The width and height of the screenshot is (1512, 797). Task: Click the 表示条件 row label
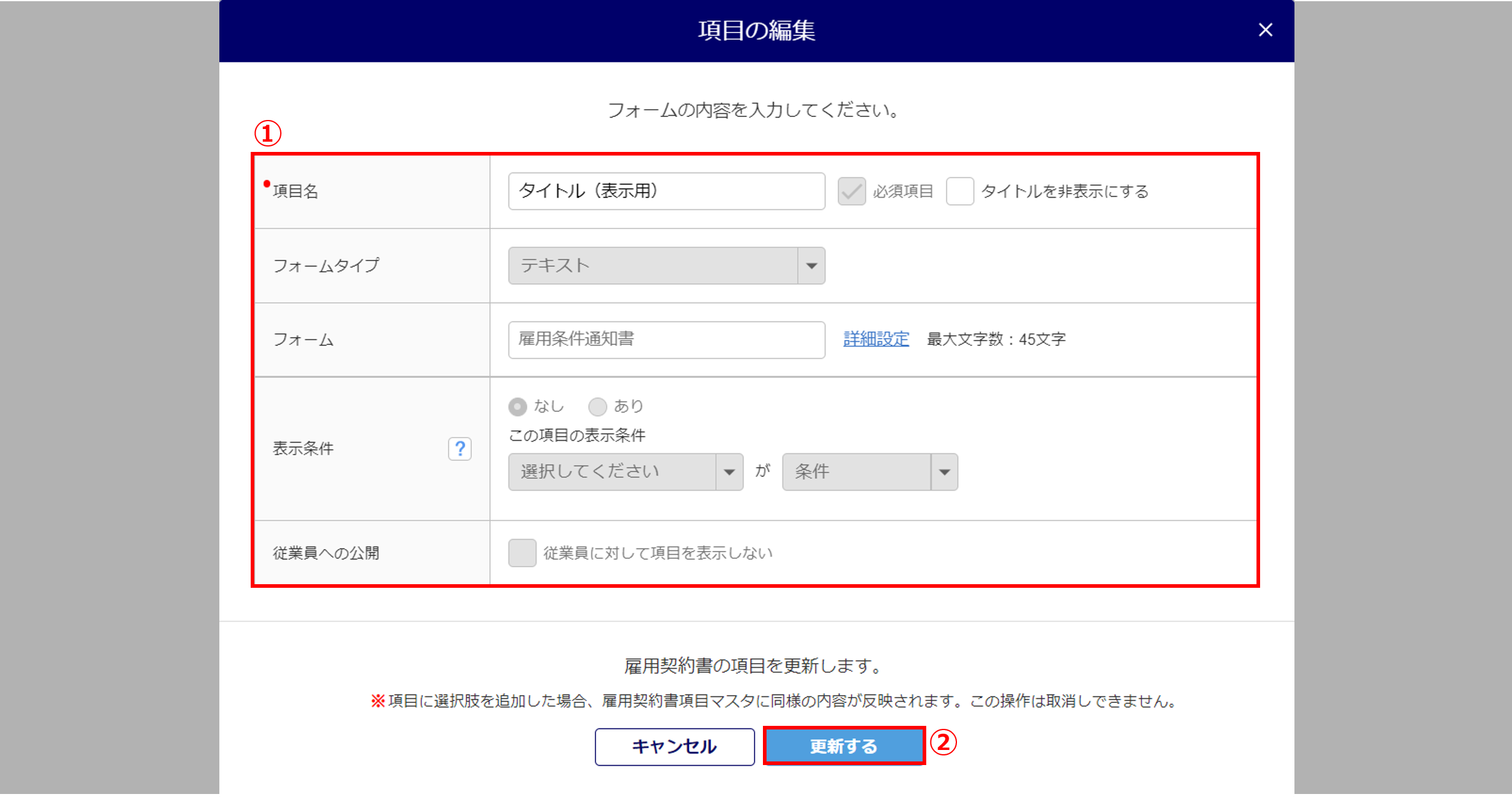coord(303,449)
